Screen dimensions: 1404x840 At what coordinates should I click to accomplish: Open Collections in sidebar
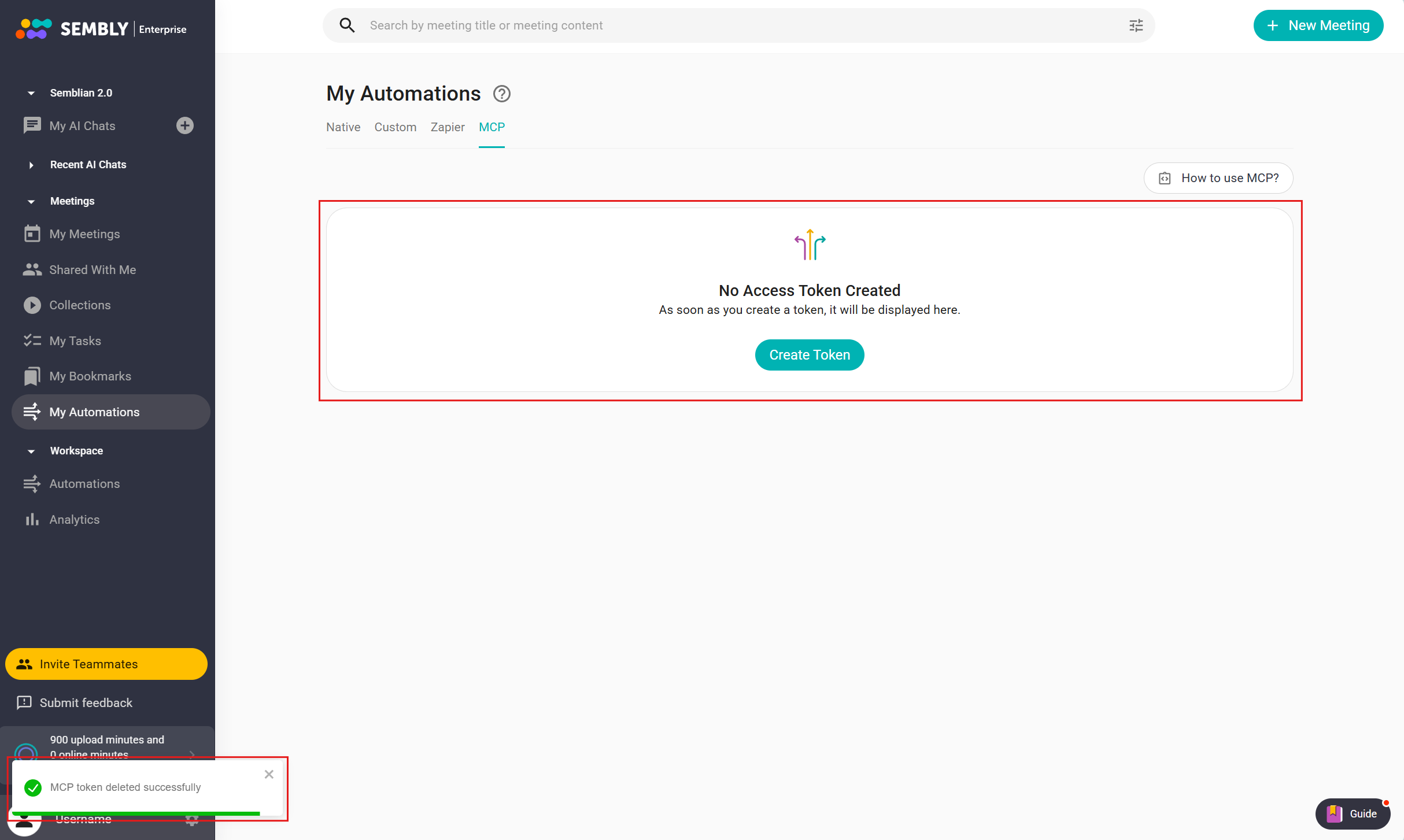pos(80,305)
